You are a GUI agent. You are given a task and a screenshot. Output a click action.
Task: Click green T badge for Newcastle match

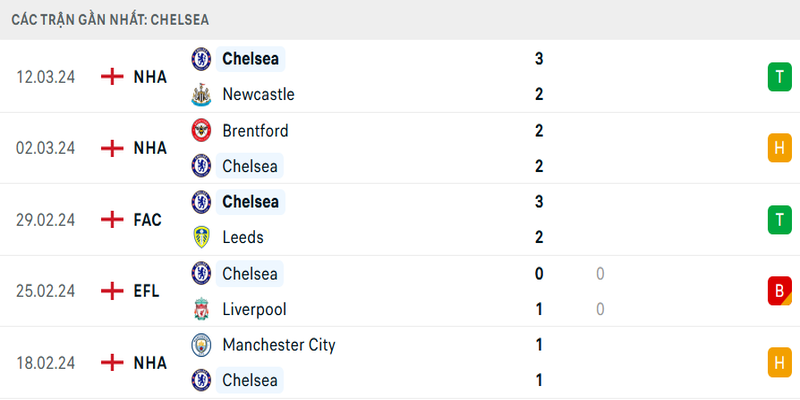tap(779, 76)
